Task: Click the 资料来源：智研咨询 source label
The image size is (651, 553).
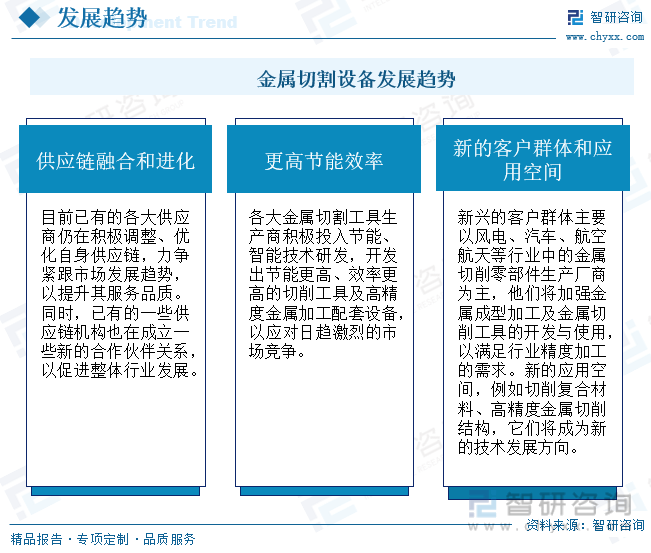Action: (x=585, y=525)
